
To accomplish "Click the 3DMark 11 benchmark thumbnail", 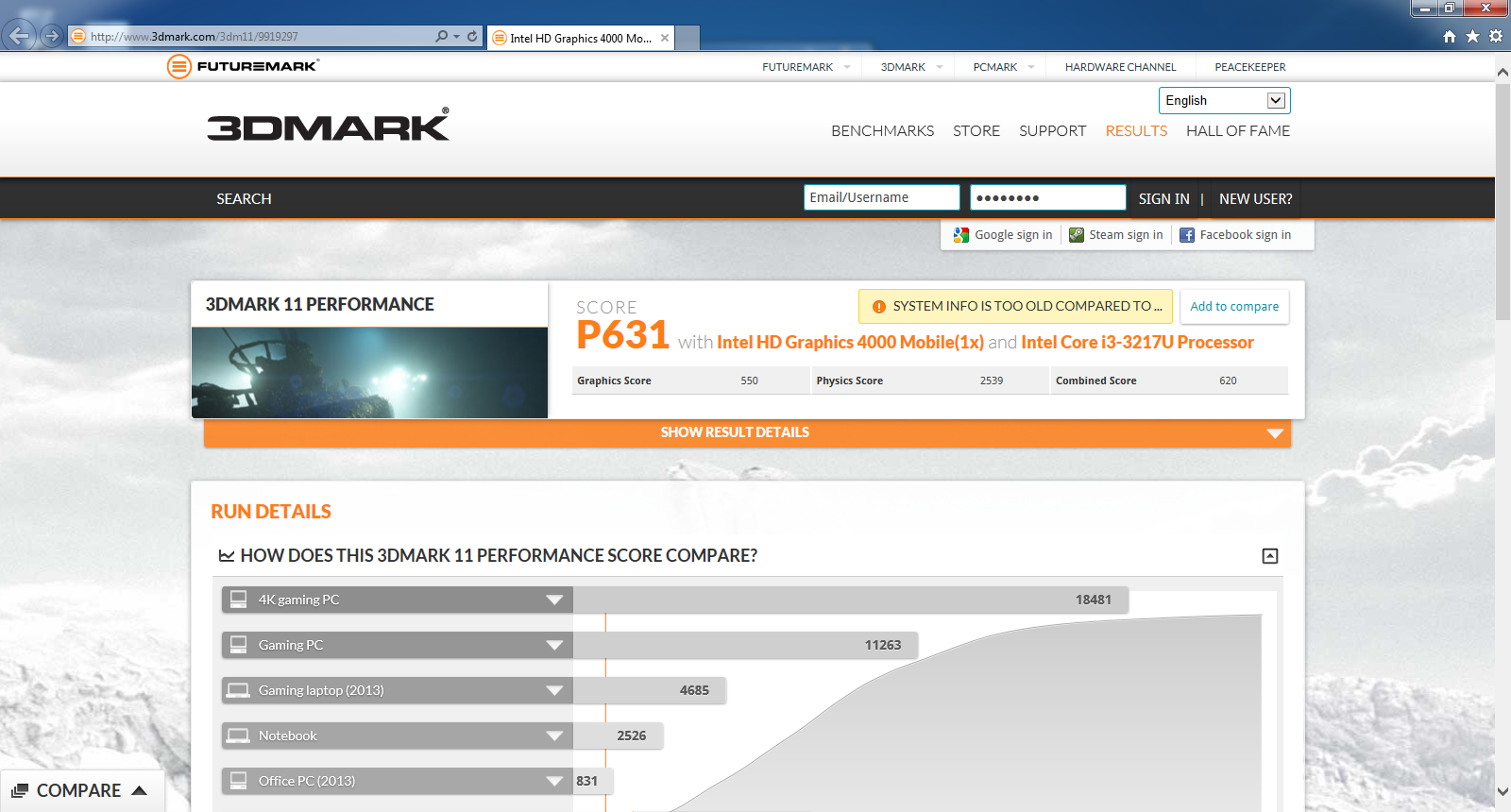I will tap(369, 373).
